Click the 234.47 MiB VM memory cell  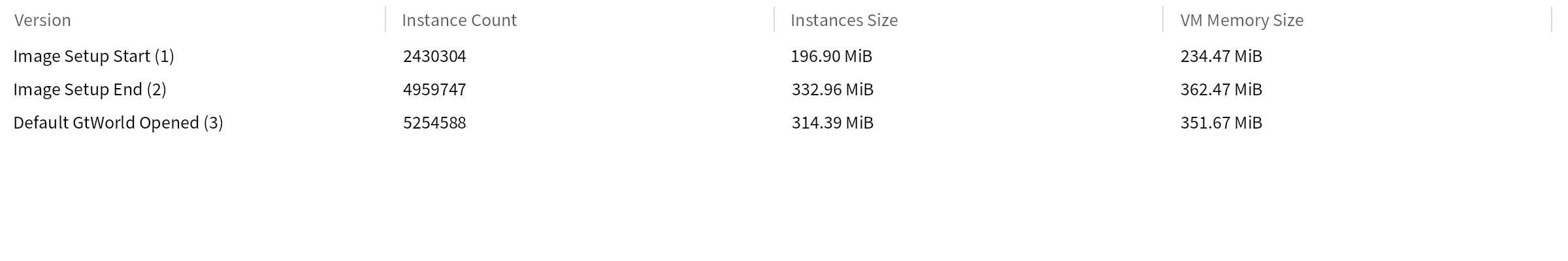1221,56
